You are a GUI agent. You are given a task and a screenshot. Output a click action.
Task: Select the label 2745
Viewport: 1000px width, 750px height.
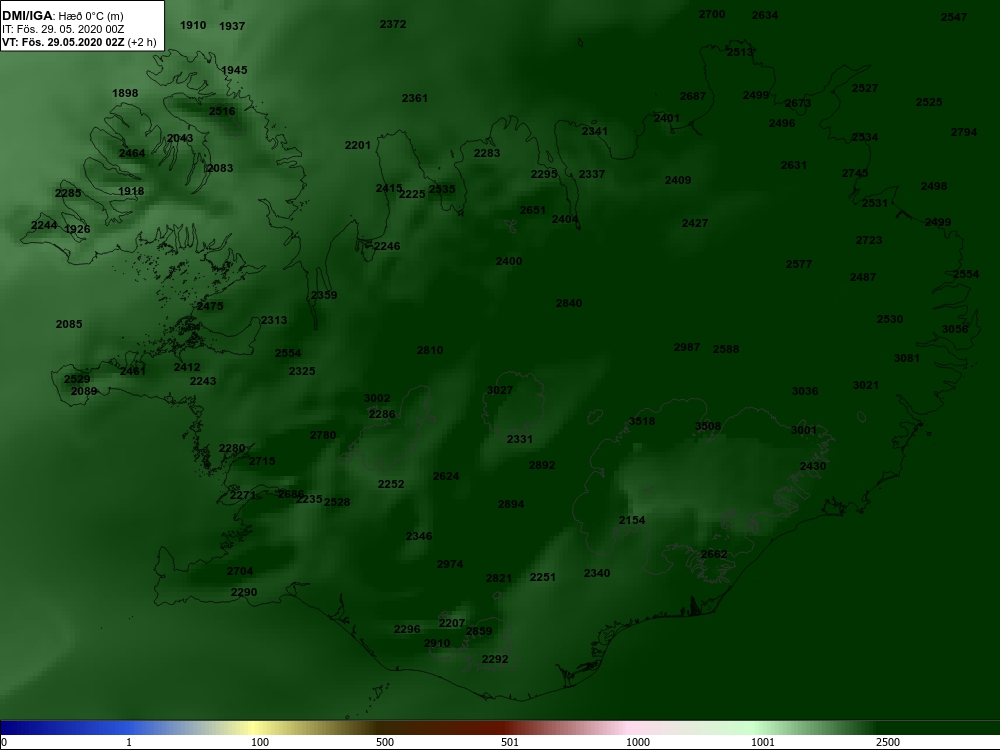(855, 173)
